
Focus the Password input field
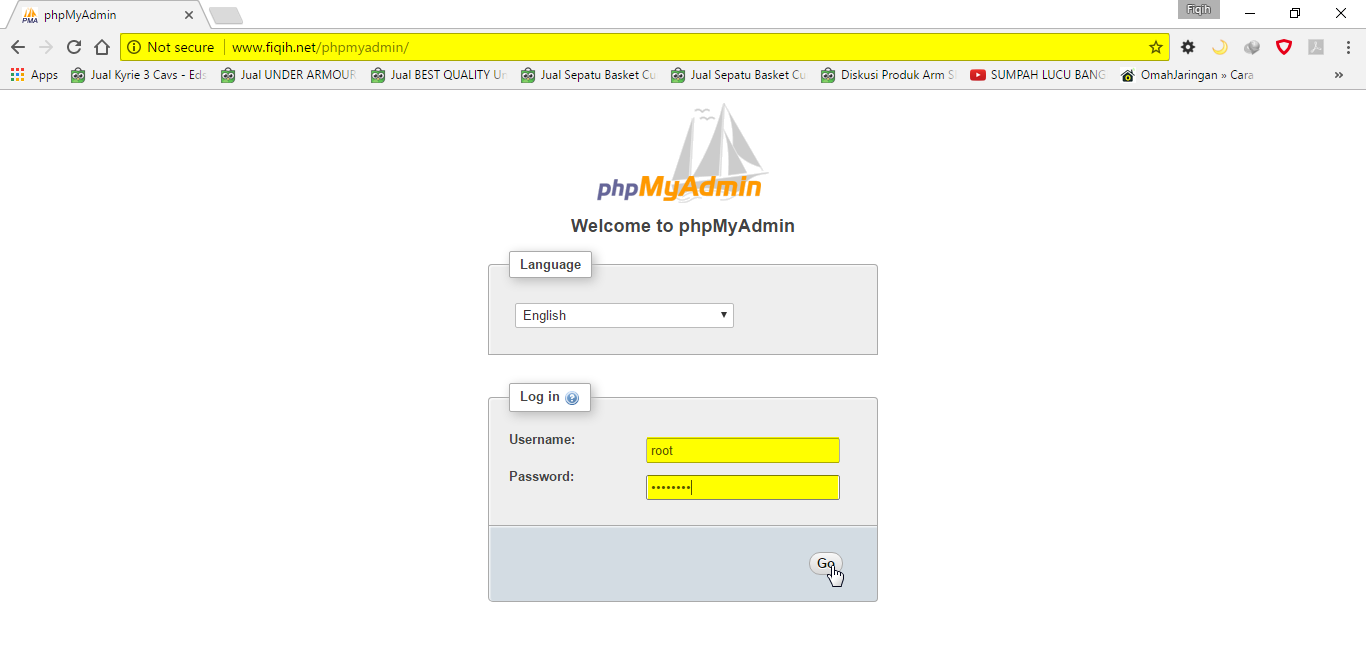(x=742, y=487)
